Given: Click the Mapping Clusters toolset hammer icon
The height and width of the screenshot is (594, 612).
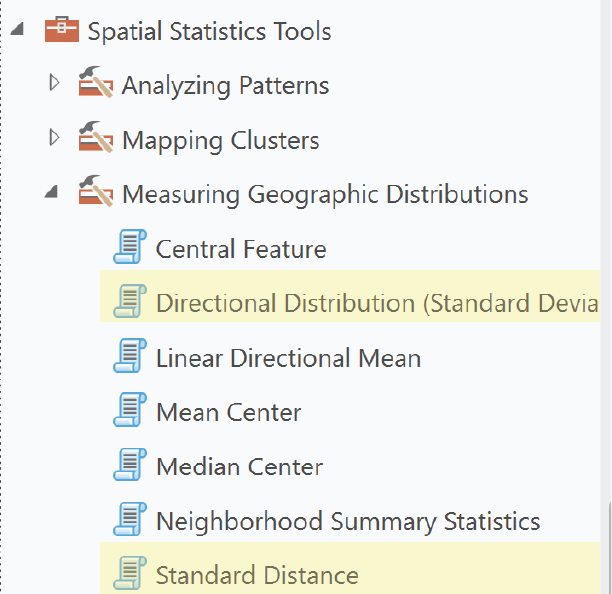Looking at the screenshot, I should tap(96, 137).
